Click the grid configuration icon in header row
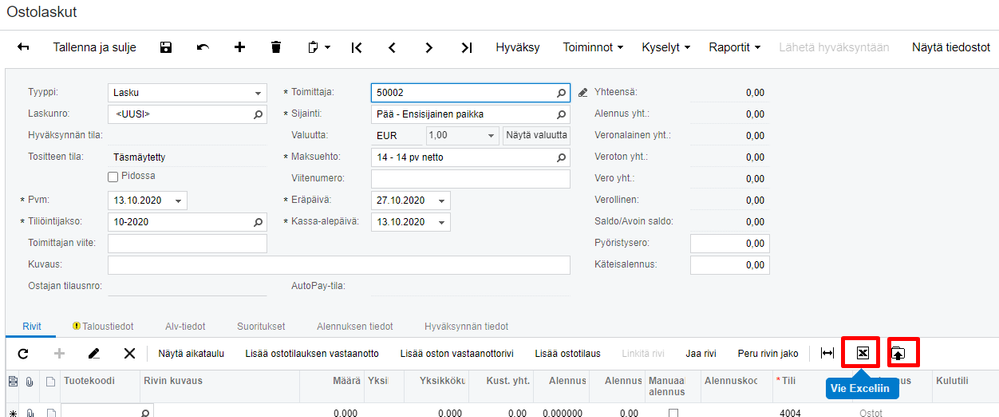The width and height of the screenshot is (999, 417). tap(12, 381)
